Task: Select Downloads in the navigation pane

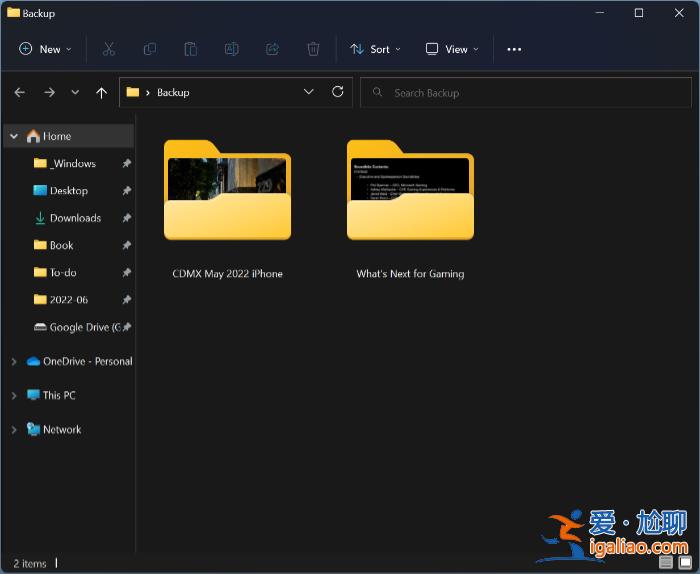Action: [x=75, y=218]
